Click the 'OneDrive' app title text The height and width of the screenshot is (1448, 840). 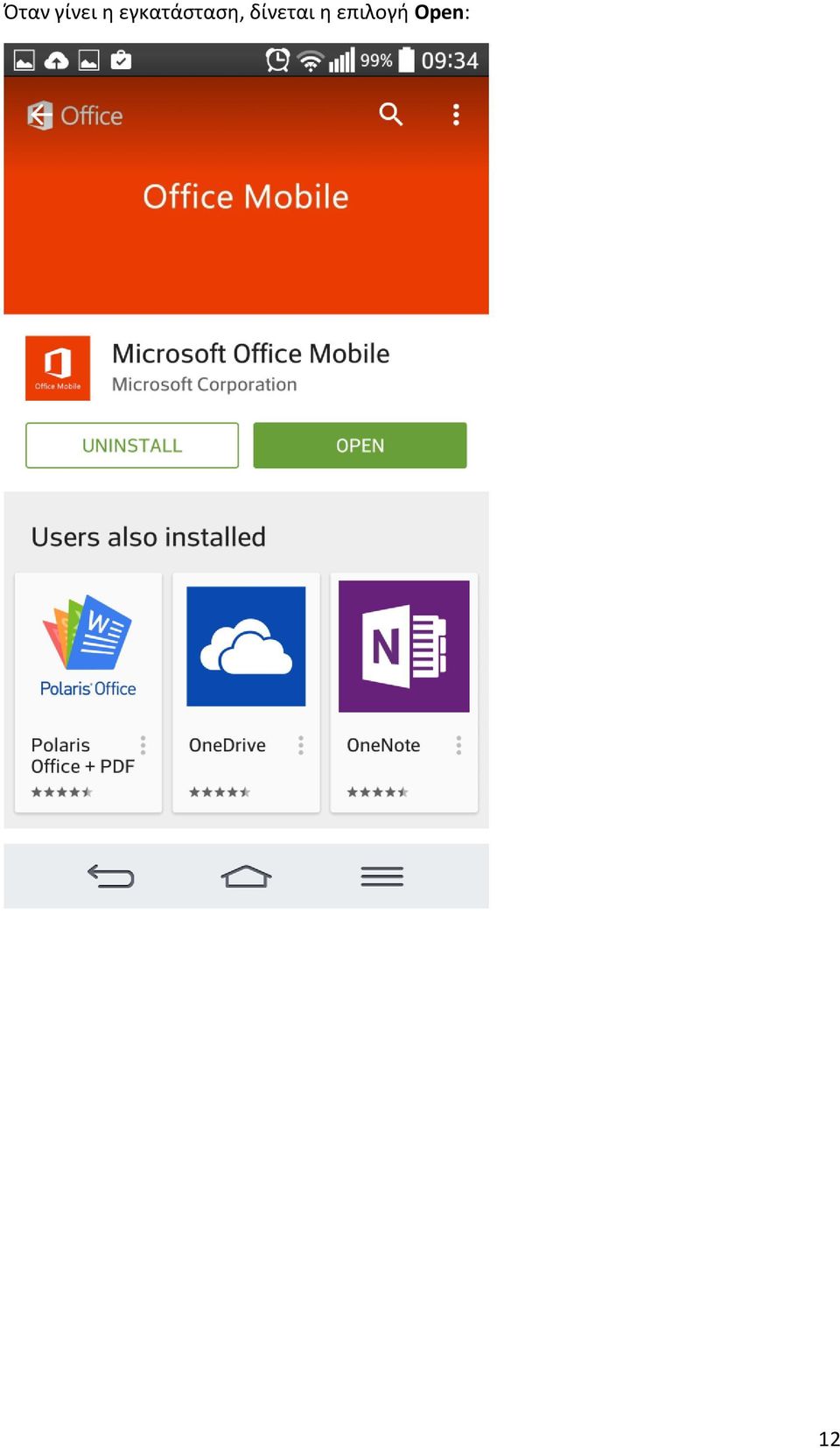227,745
